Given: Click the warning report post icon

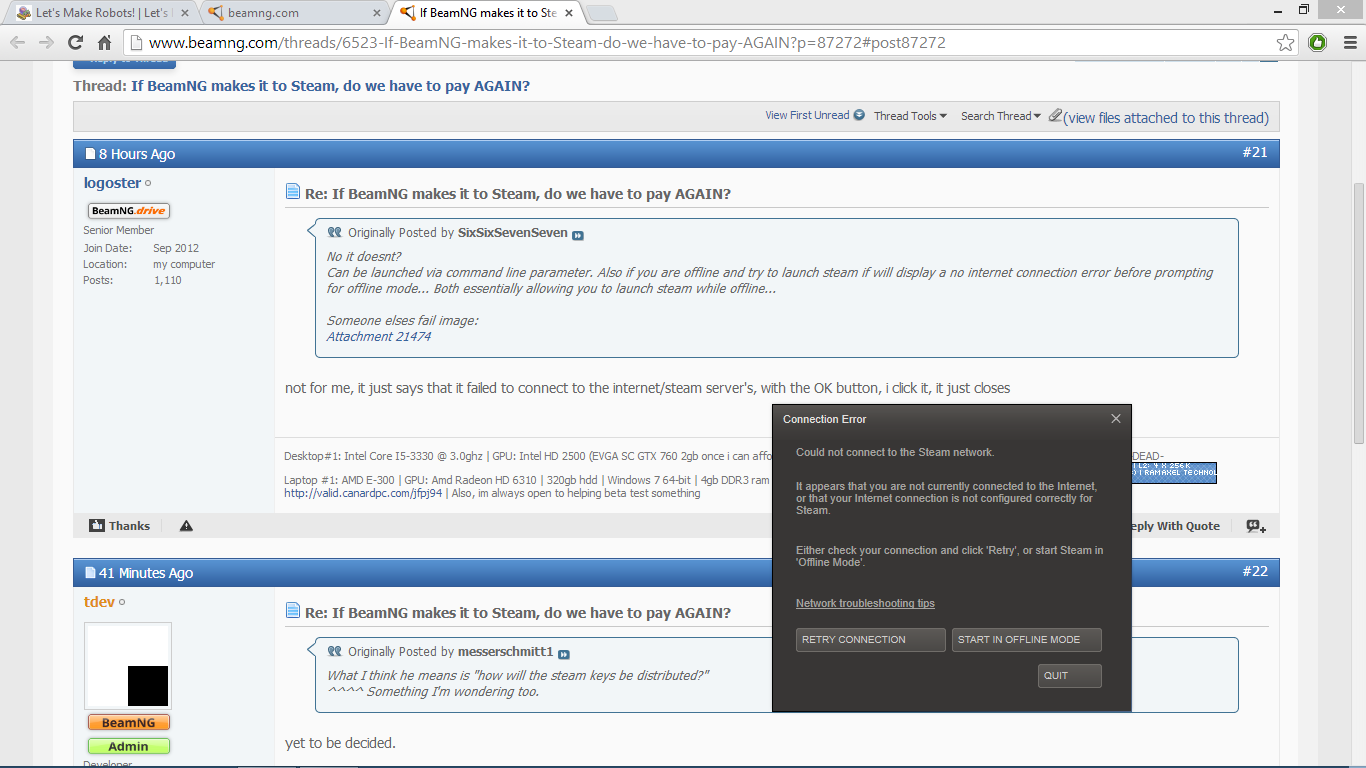Looking at the screenshot, I should coord(186,526).
